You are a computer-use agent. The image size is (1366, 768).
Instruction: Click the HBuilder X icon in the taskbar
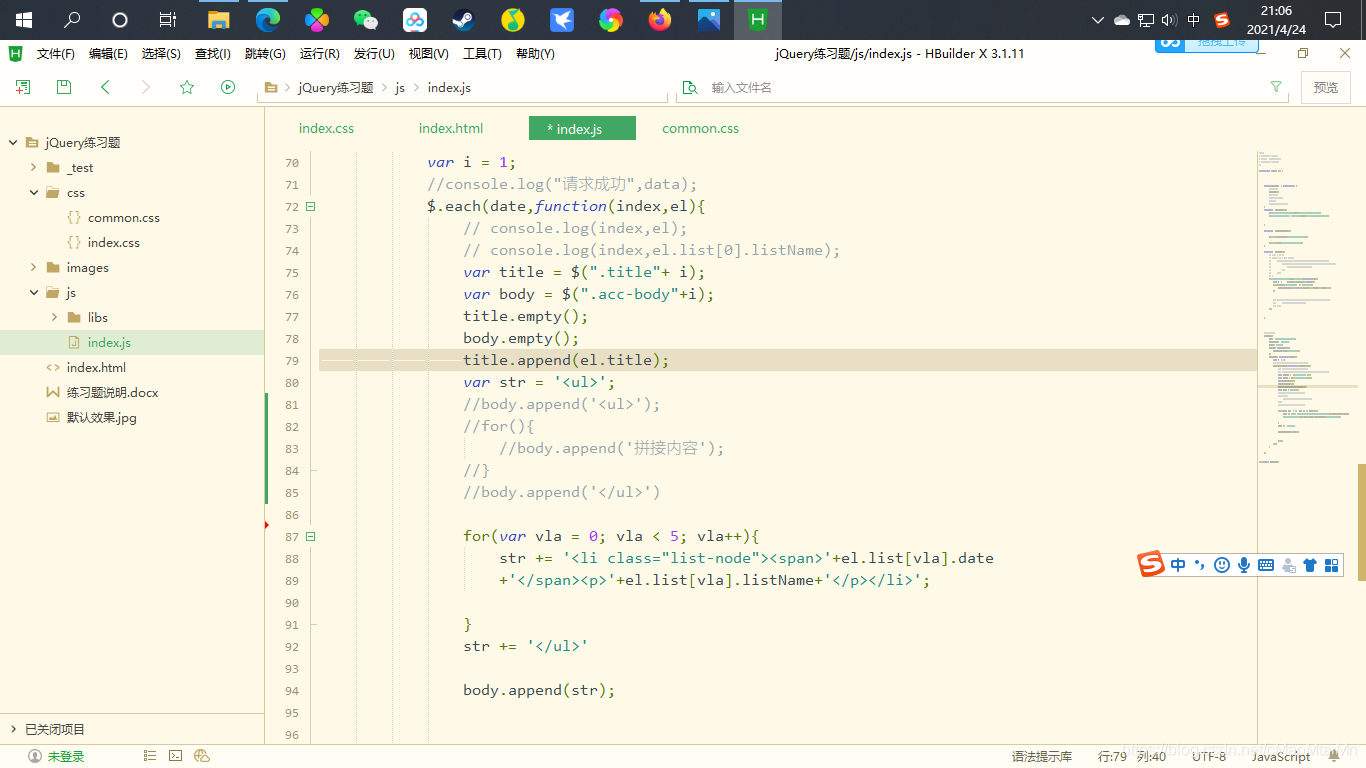click(x=758, y=20)
